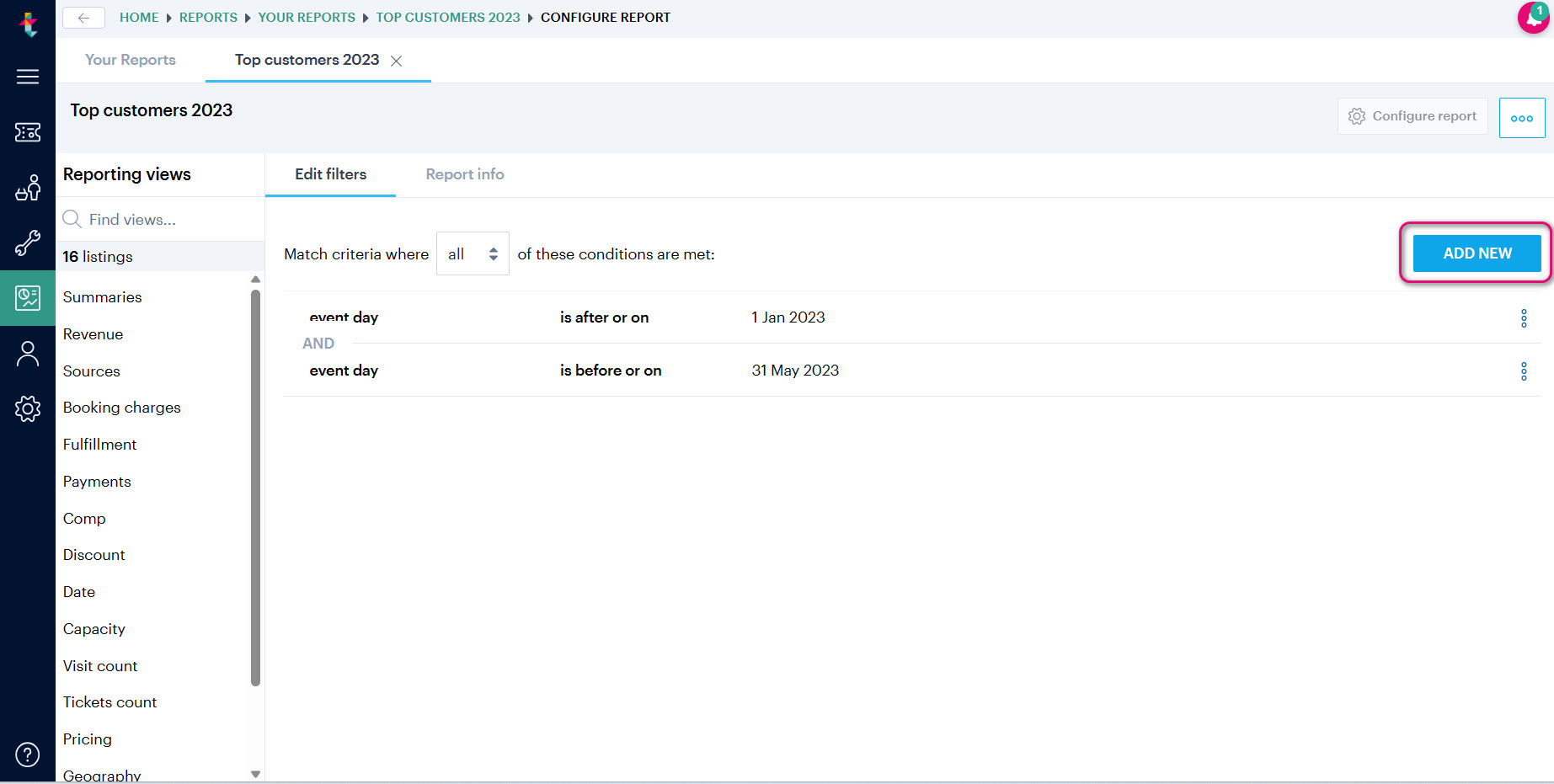Screen dimensions: 1554x784
Task: Click the Configure report button
Action: click(1412, 116)
